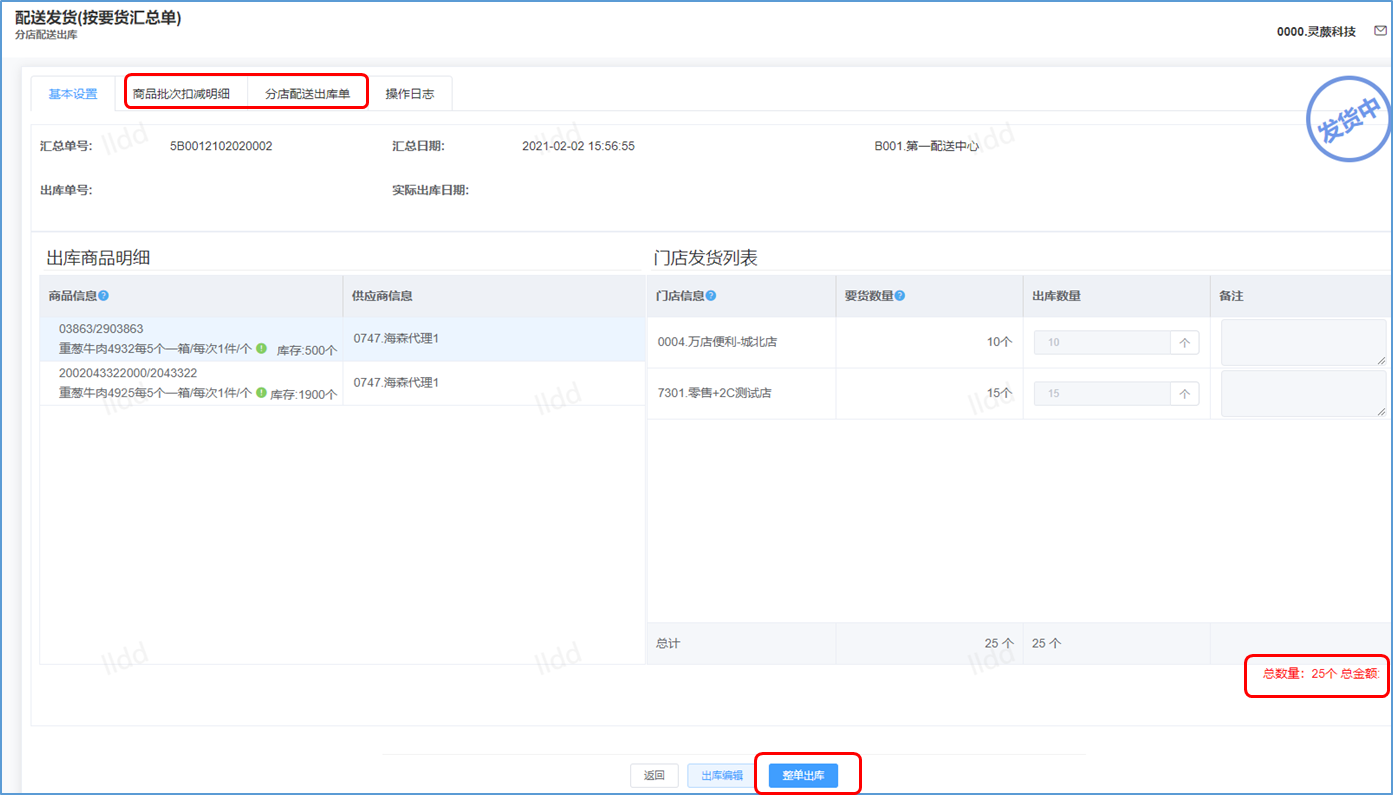Open the 商品批次扣减明细 tab
Image resolution: width=1393 pixels, height=795 pixels.
(x=181, y=94)
